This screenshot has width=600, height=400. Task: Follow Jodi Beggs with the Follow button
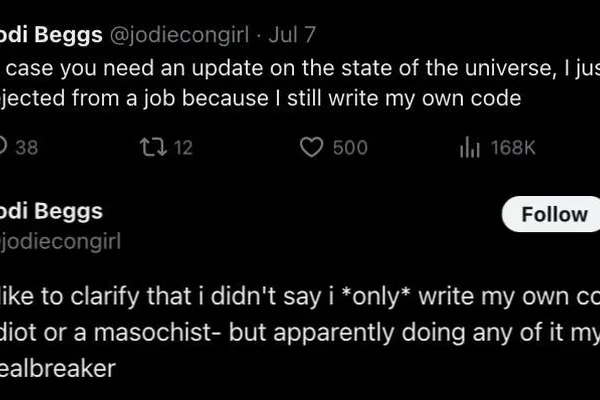point(551,214)
